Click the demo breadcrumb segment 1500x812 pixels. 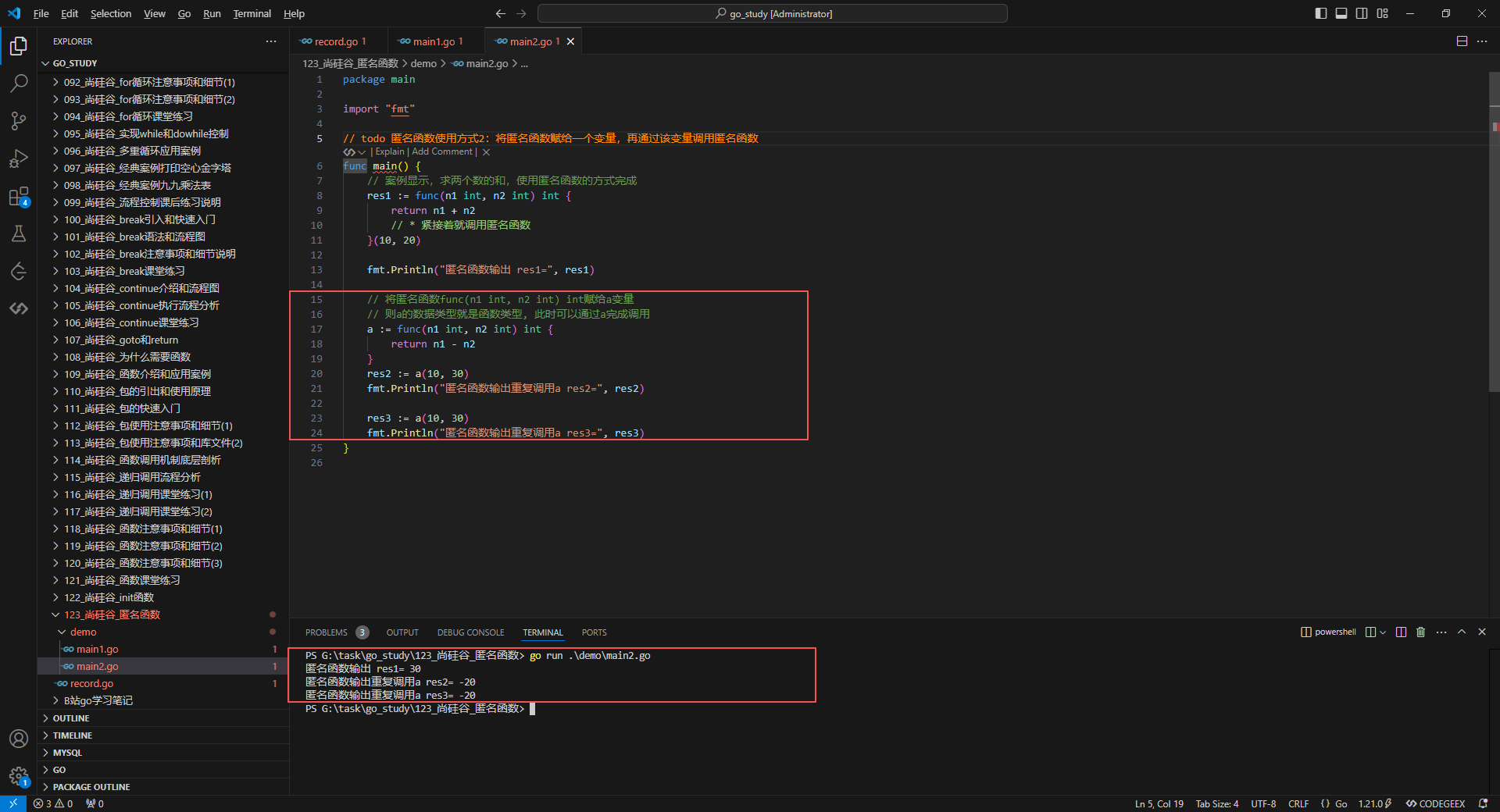(x=423, y=64)
